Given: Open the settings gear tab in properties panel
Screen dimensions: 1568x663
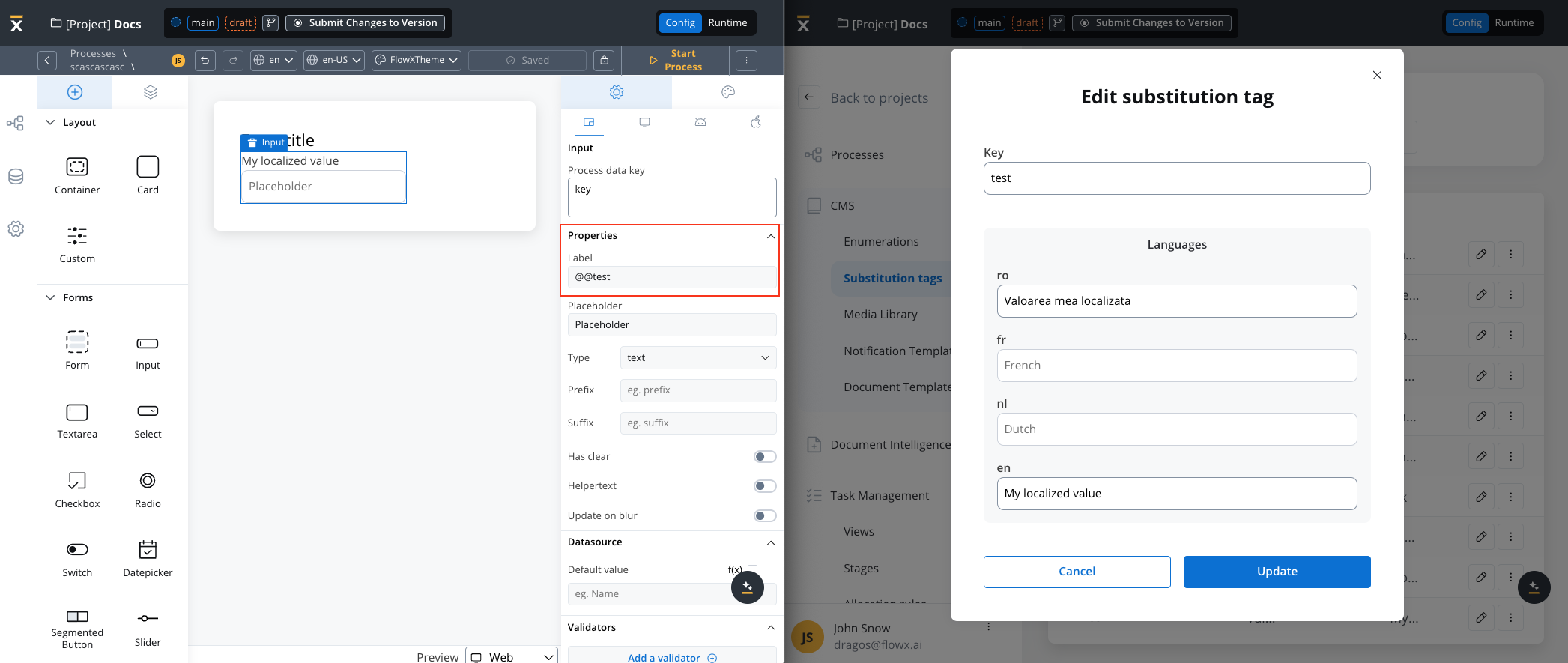Looking at the screenshot, I should (x=617, y=92).
